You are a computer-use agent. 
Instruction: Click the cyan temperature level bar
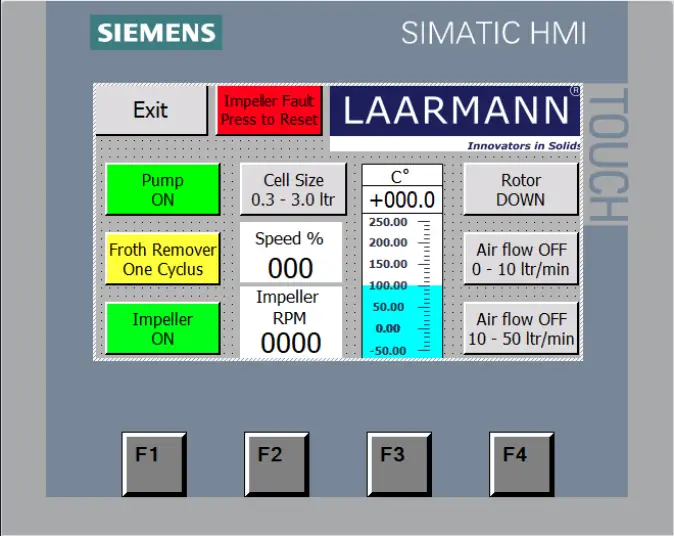[402, 322]
